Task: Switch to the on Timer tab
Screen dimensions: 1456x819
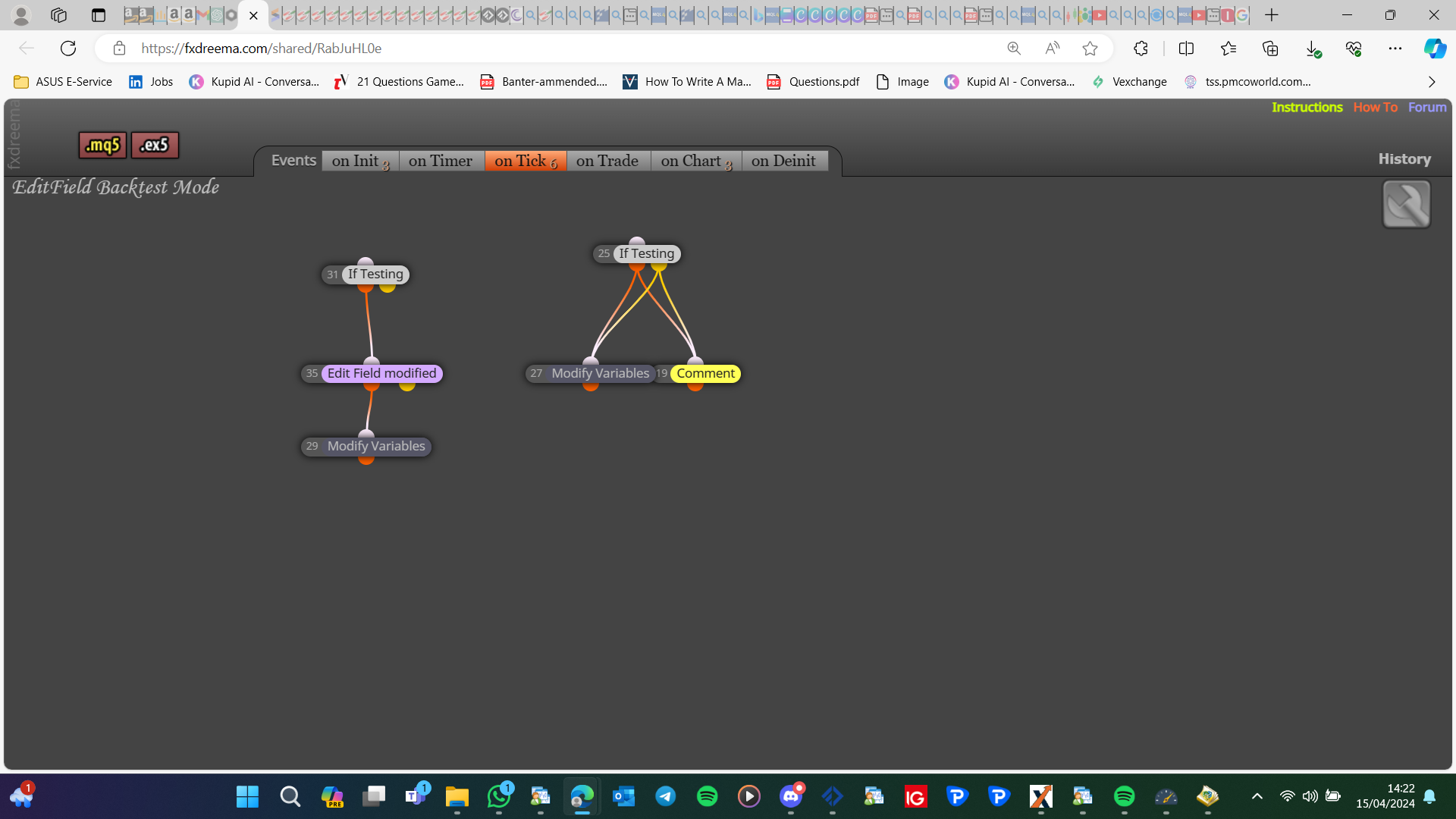Action: point(441,161)
